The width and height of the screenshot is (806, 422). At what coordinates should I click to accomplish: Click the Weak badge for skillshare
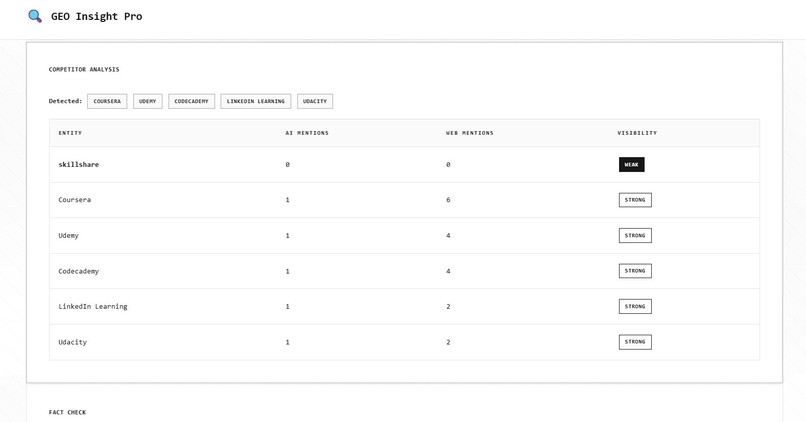pyautogui.click(x=631, y=164)
